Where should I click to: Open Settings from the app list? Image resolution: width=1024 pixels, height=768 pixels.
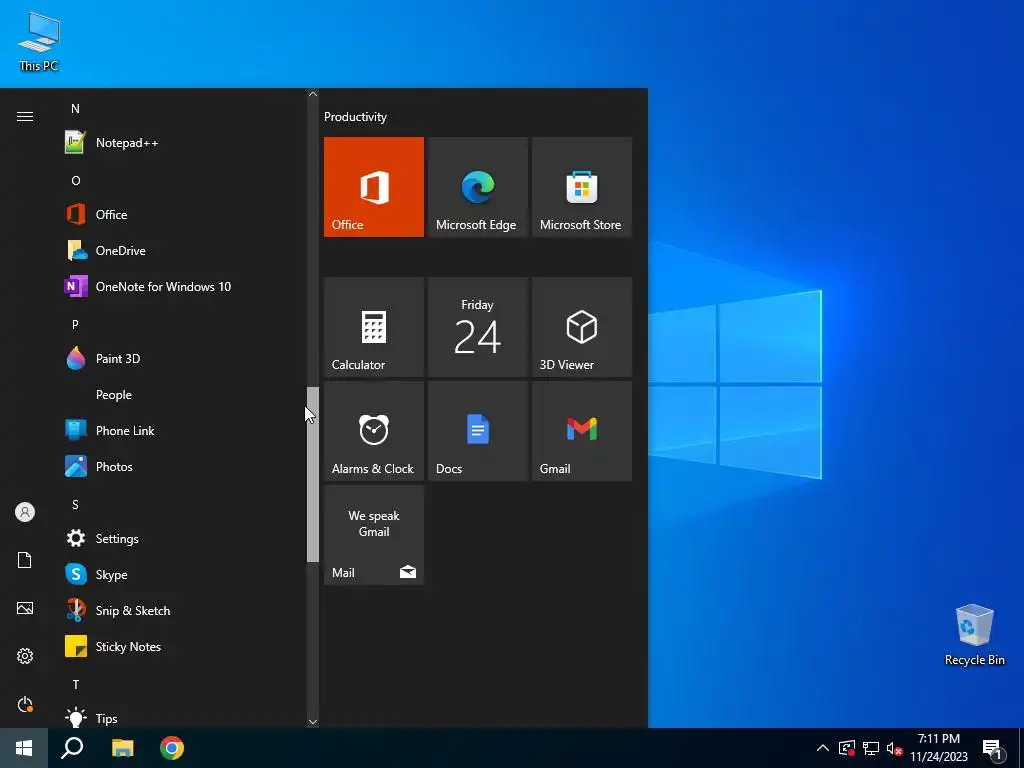(x=183, y=539)
